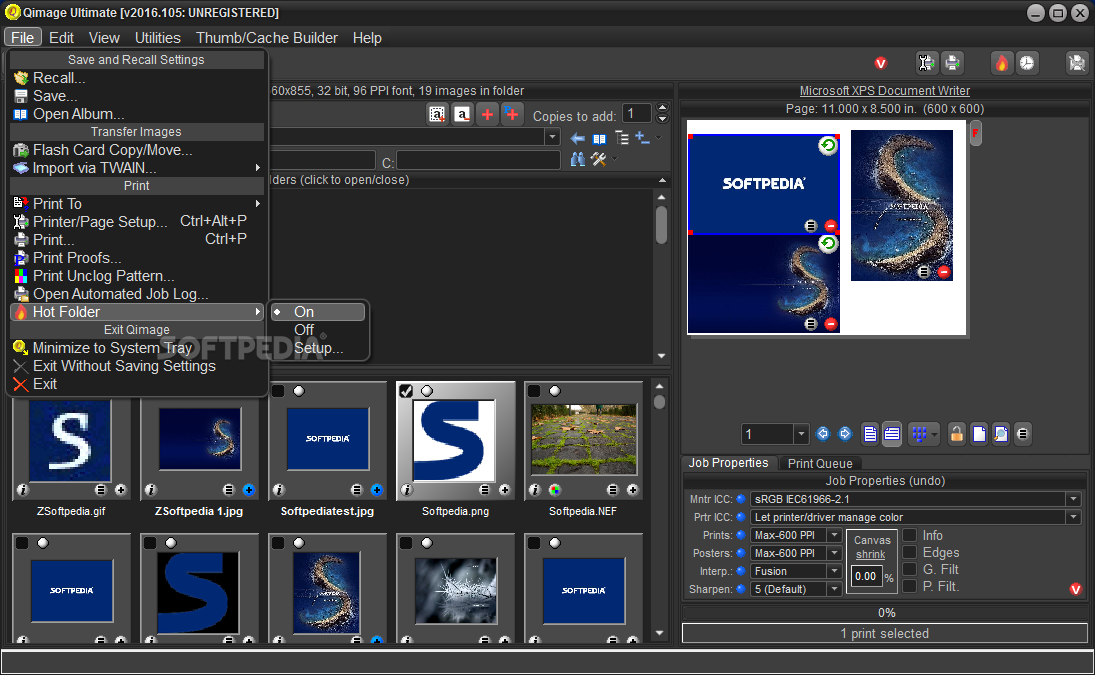Viewport: 1095px width, 675px height.
Task: Click the red F marker beside page preview
Action: coord(976,133)
